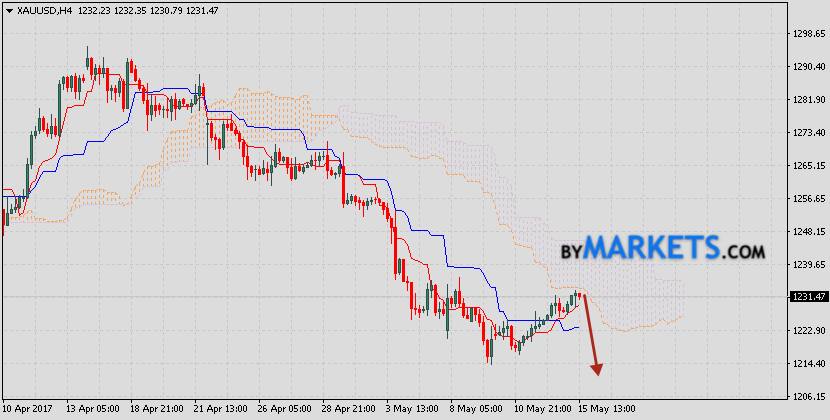Click the byMARKETS.com watermark logo
The image size is (830, 420).
[x=661, y=247]
